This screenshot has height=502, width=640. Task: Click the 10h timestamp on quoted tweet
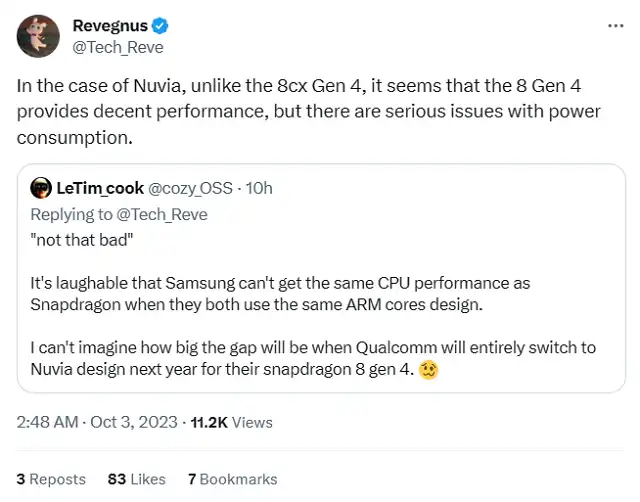[257, 187]
